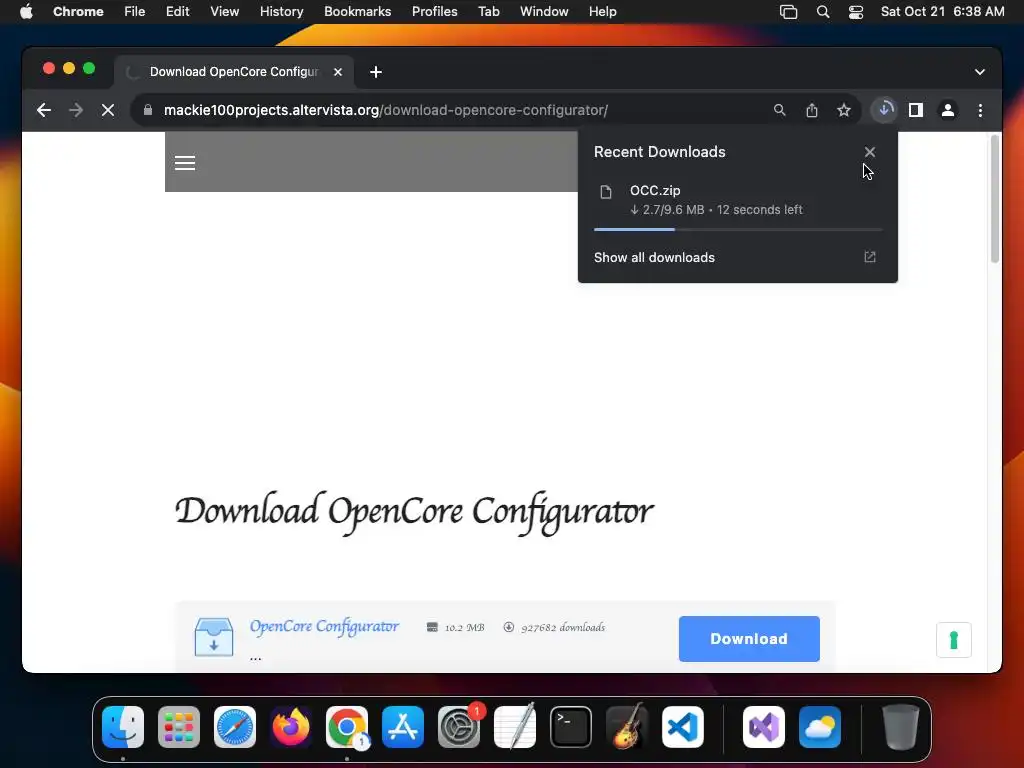Image resolution: width=1024 pixels, height=768 pixels.
Task: Click the address bar URL
Action: tap(386, 110)
